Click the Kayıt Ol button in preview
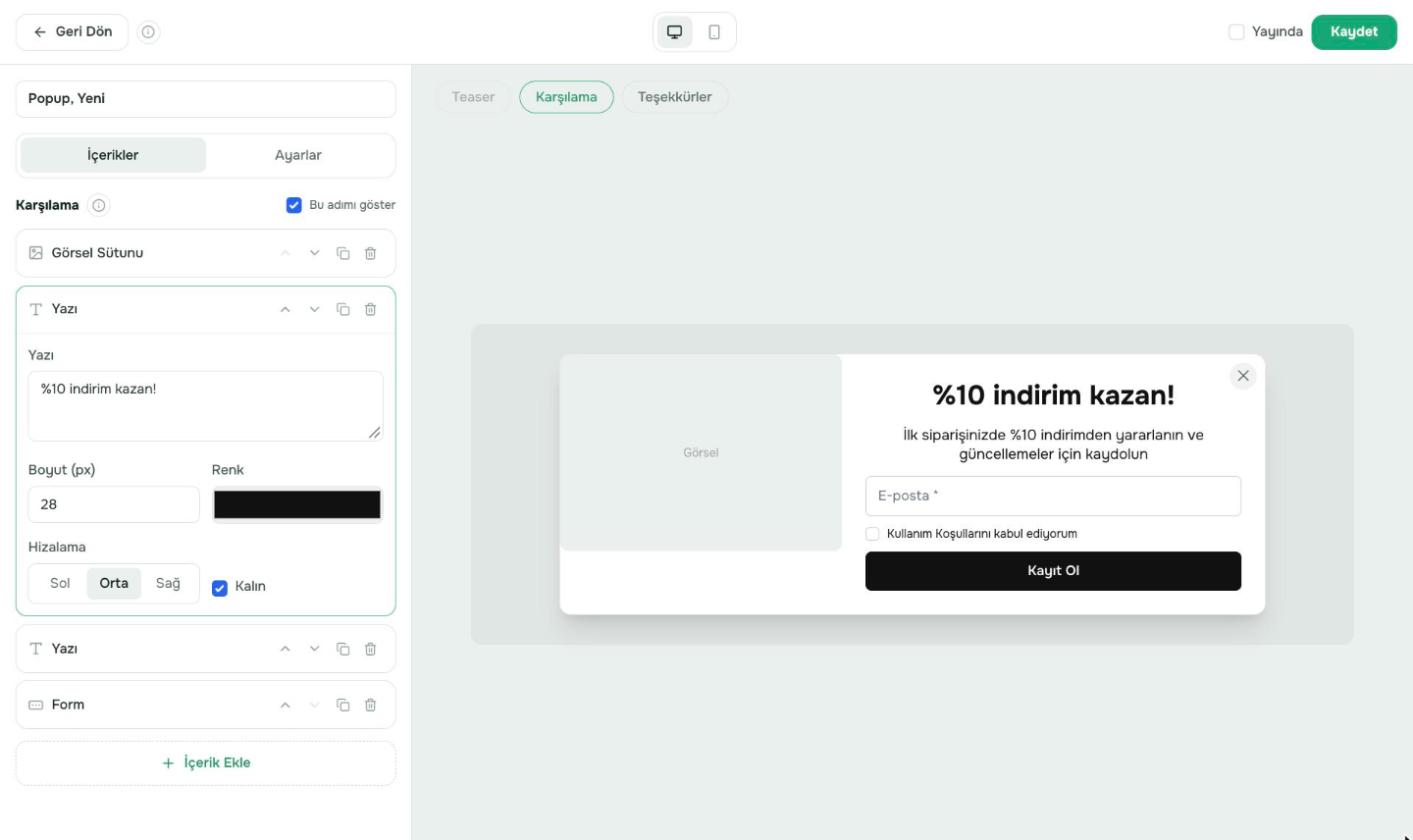Viewport: 1413px width, 840px height. coord(1053,571)
